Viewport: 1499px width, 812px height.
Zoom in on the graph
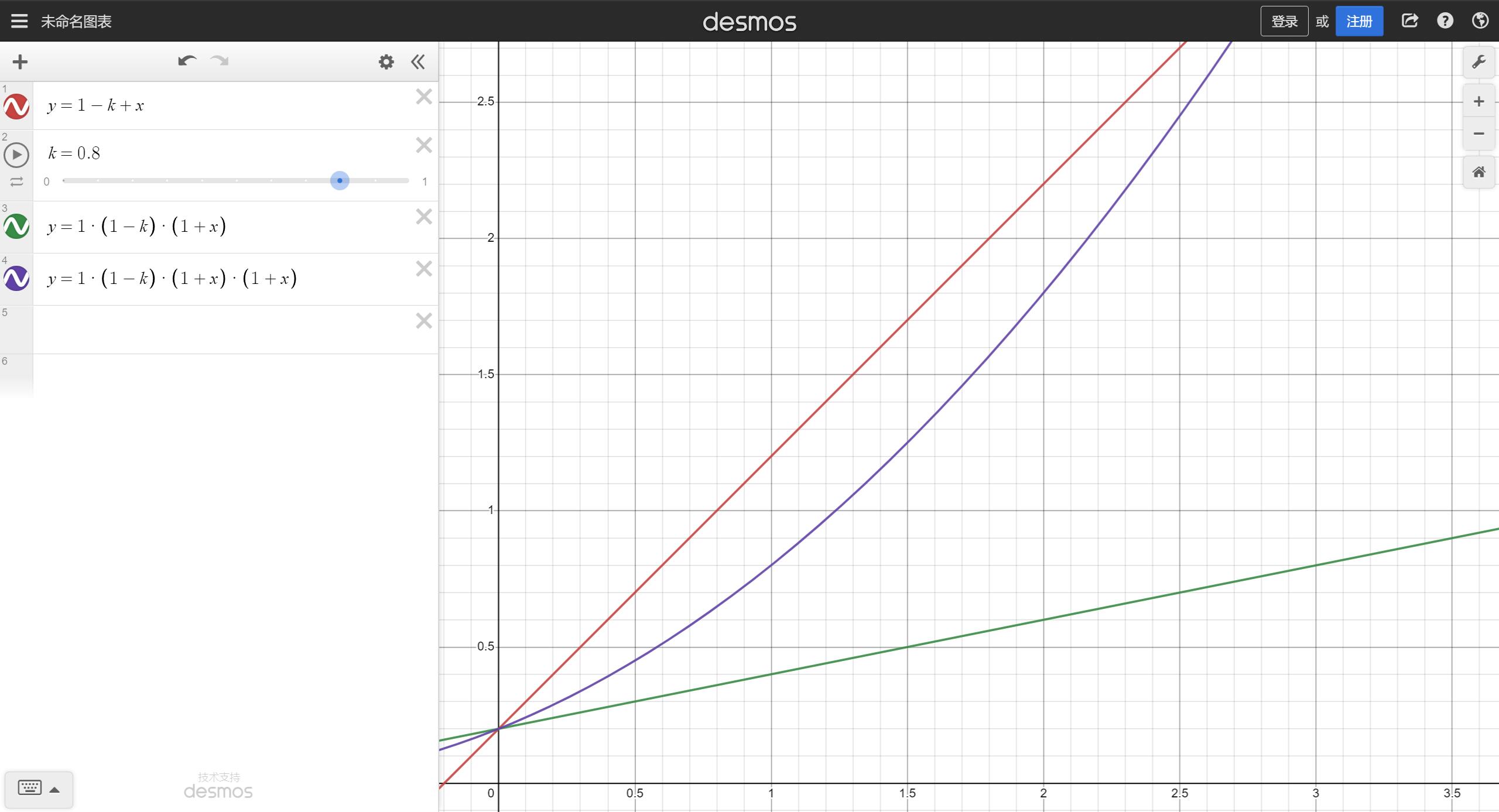coord(1479,102)
